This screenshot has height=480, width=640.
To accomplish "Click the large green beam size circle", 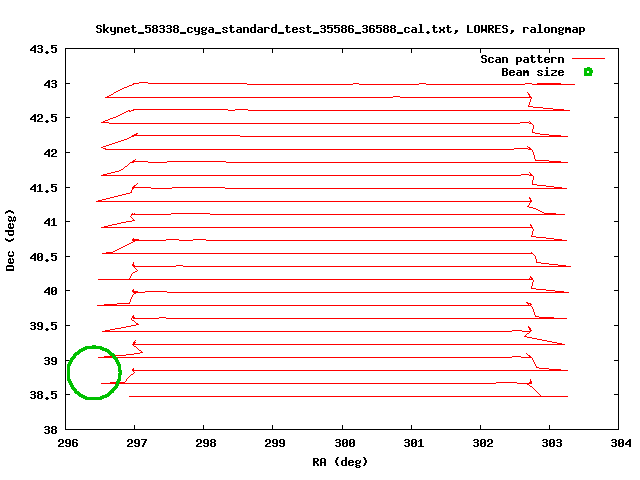I will click(94, 372).
